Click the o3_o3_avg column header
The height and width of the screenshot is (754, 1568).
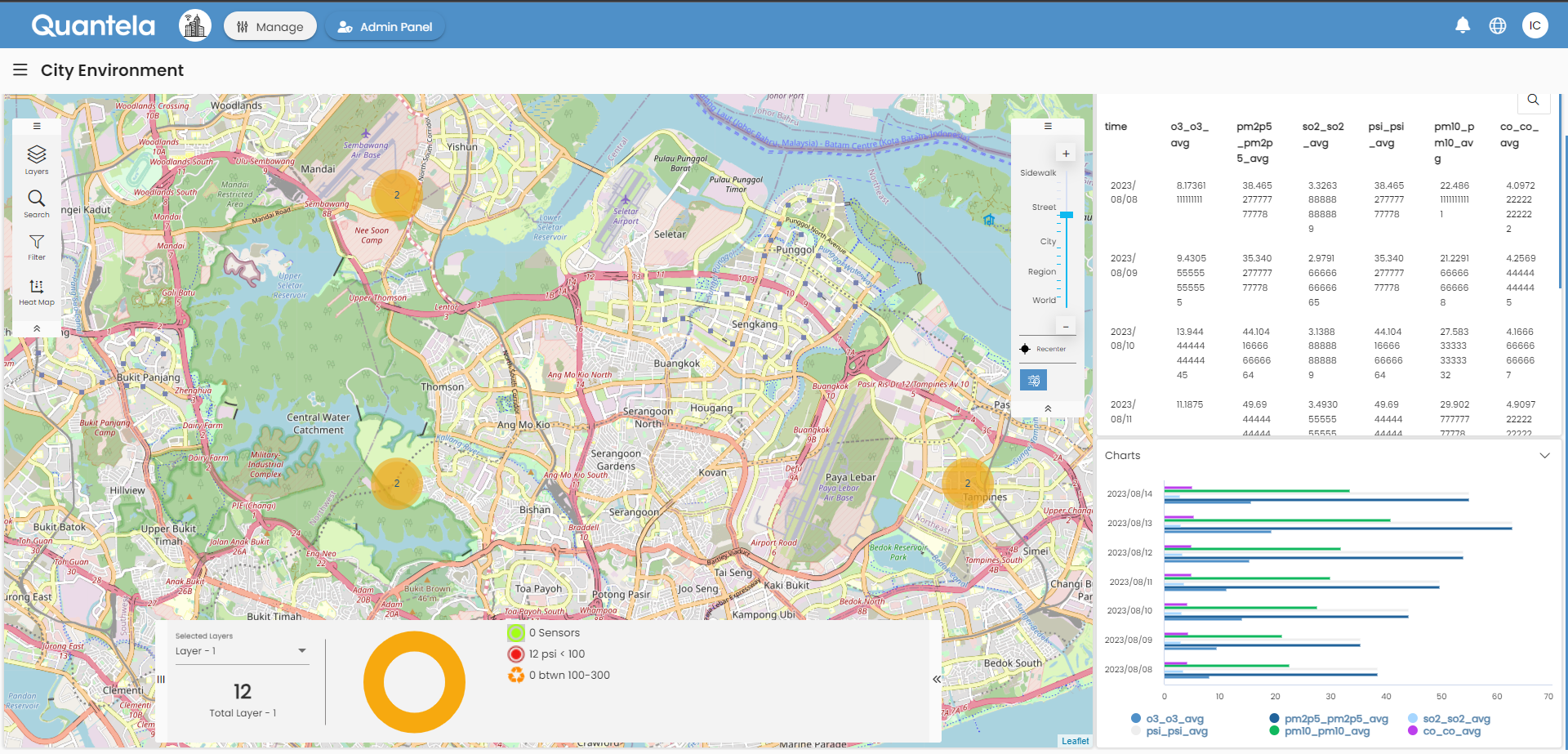1189,135
